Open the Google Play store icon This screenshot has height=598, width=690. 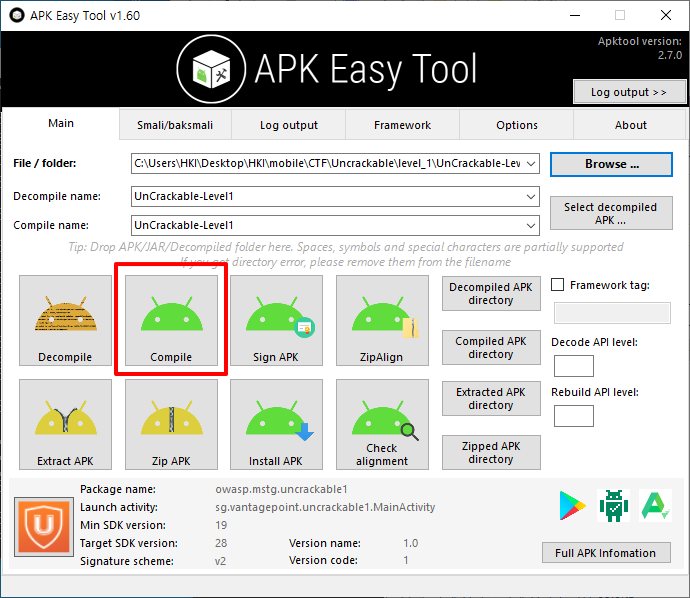[x=572, y=506]
